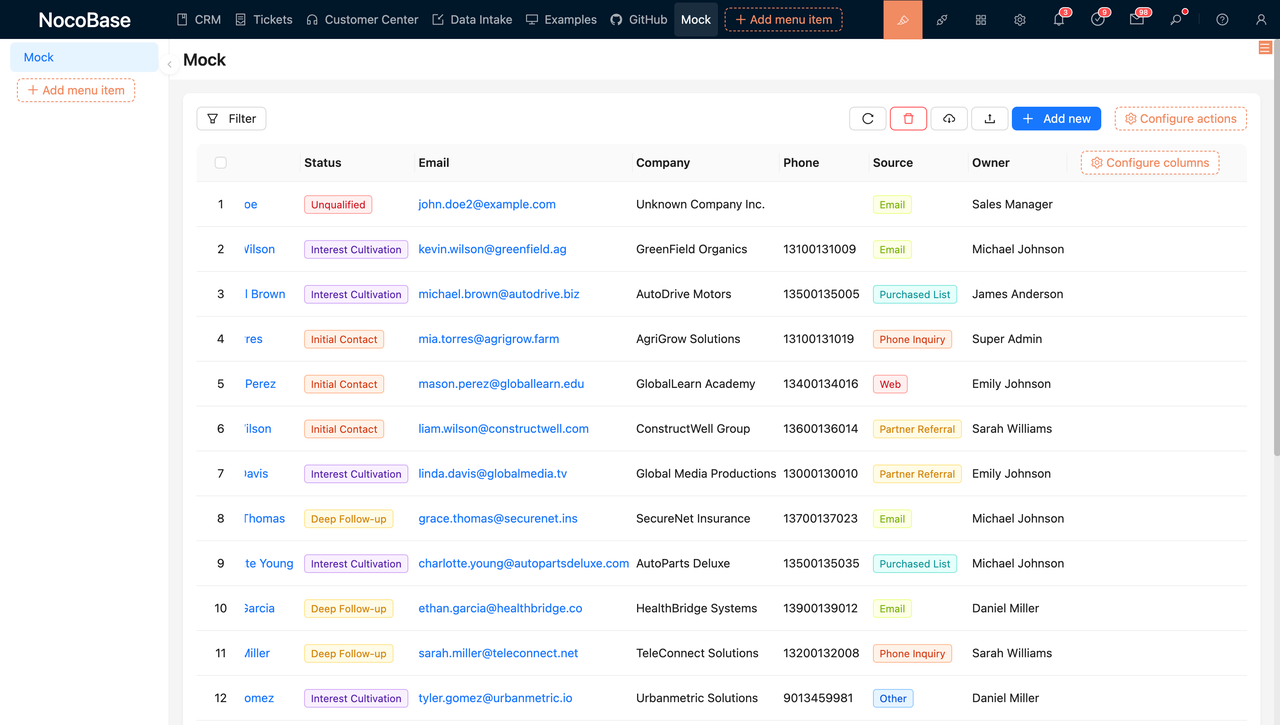Click the Web source tag

pyautogui.click(x=890, y=385)
